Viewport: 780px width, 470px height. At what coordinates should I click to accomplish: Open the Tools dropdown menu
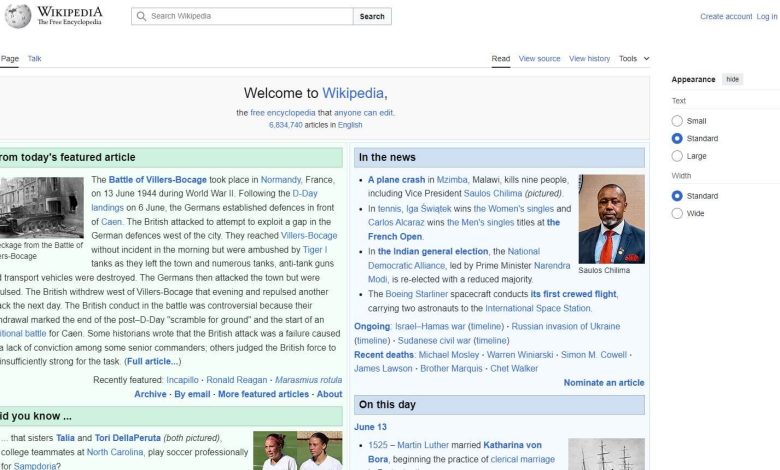(633, 59)
